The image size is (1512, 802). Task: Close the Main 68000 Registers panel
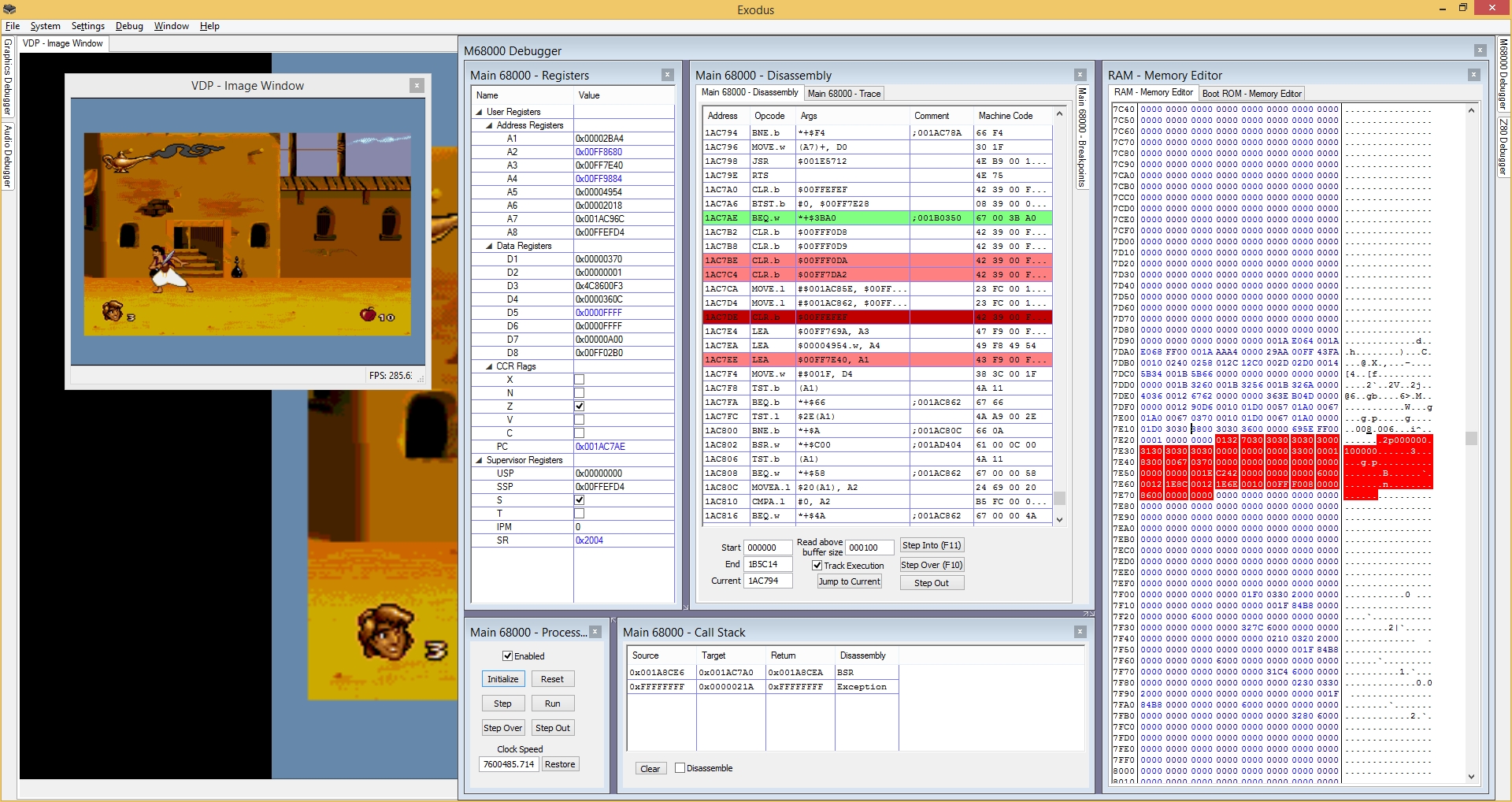click(x=667, y=75)
